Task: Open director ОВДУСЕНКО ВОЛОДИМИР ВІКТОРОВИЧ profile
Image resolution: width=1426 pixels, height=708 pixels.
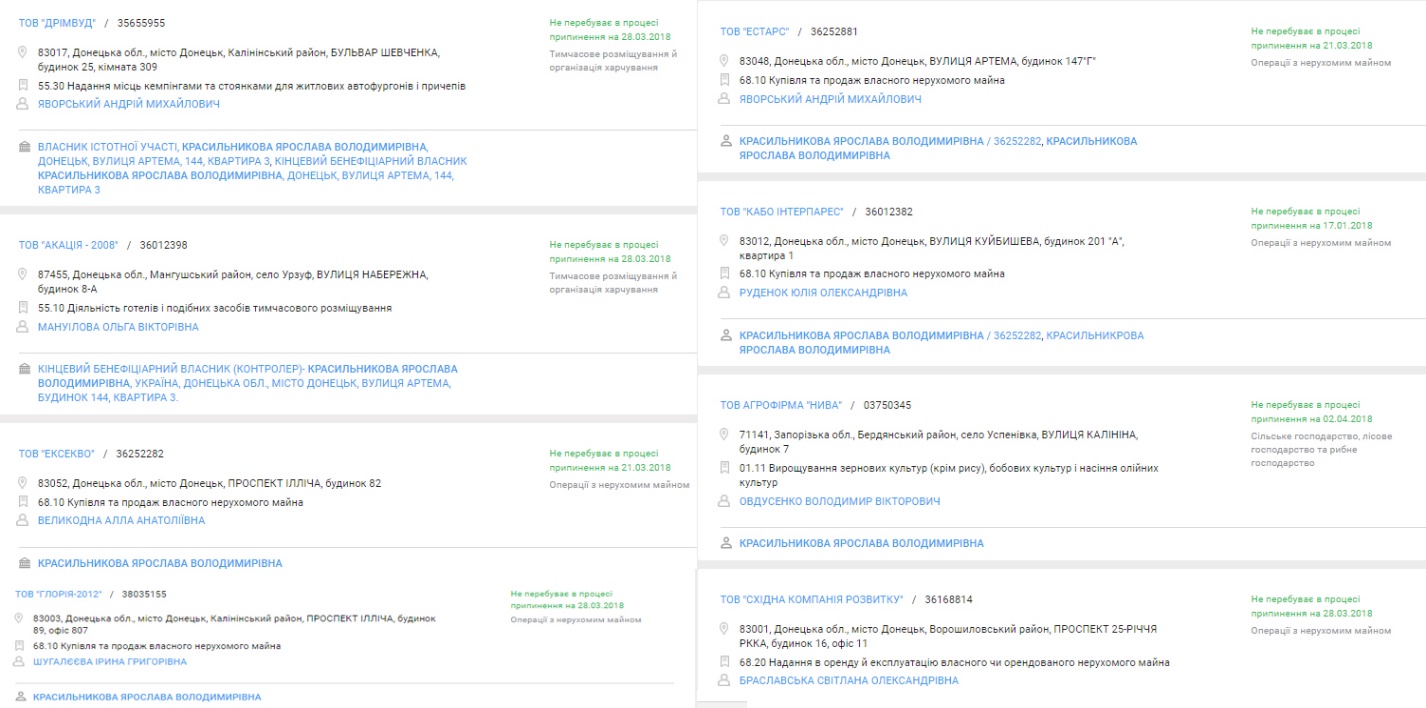Action: 839,501
